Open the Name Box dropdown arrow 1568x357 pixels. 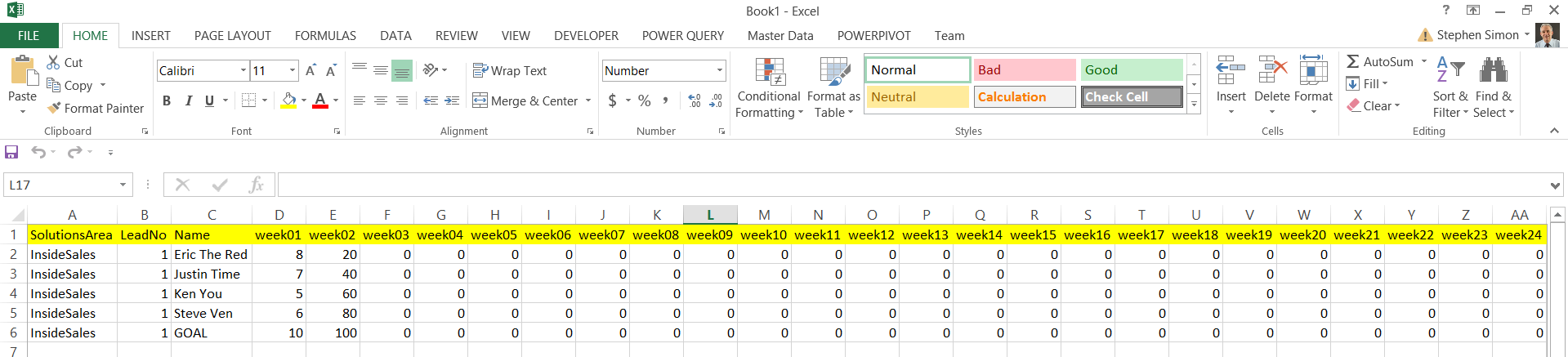pos(123,185)
